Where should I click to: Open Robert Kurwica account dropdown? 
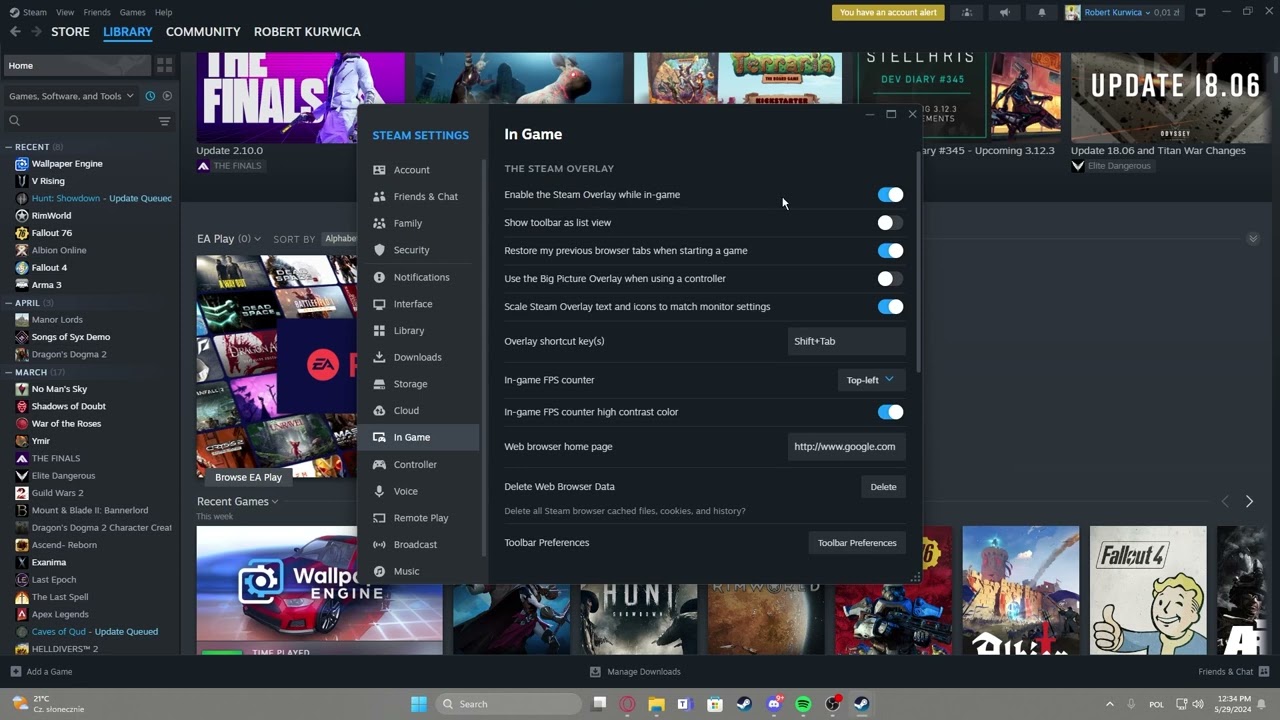click(1122, 12)
